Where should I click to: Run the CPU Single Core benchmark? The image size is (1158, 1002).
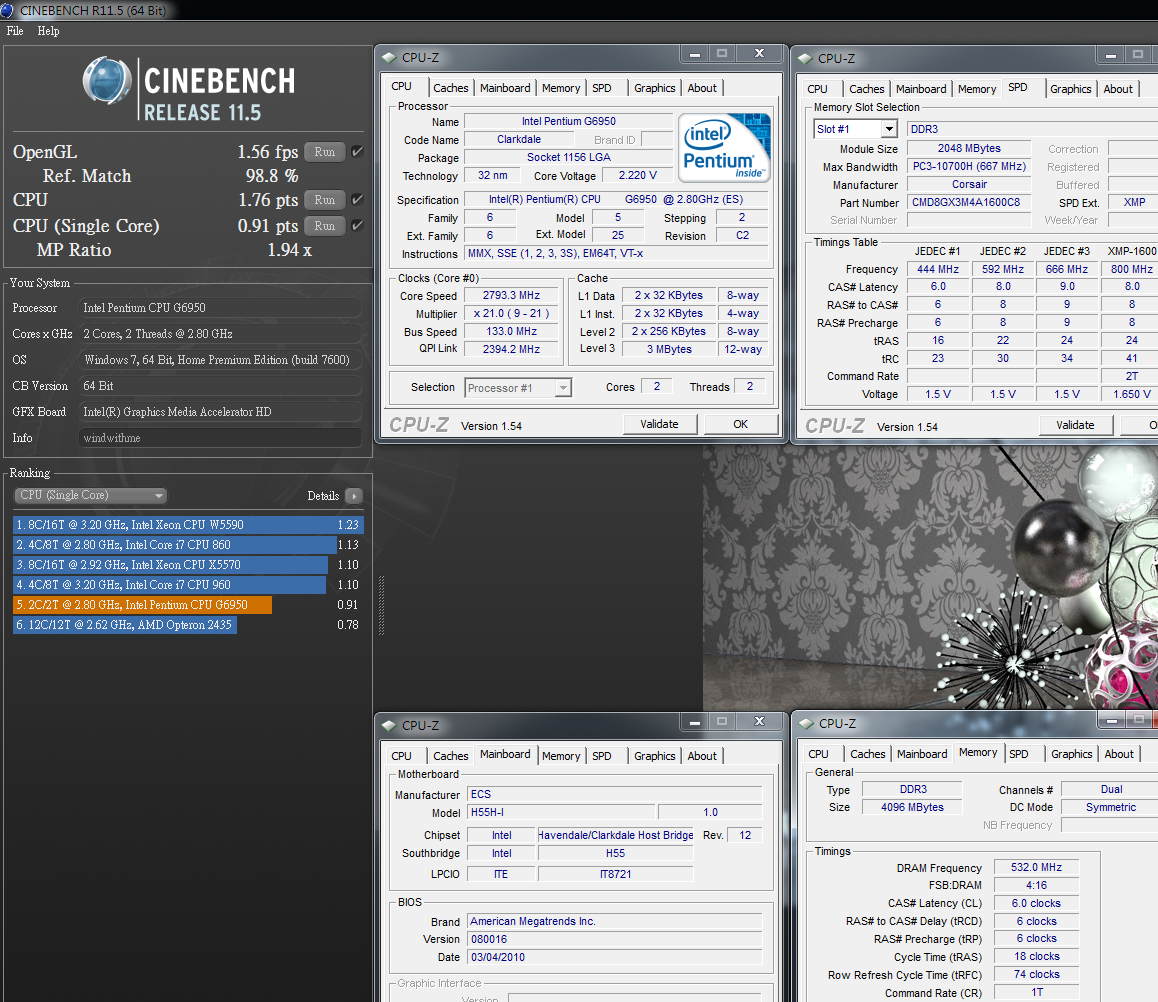[324, 226]
